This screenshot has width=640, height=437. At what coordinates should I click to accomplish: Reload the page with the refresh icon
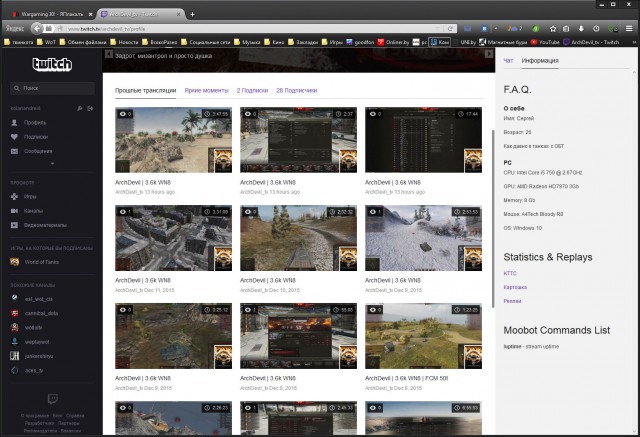point(450,29)
